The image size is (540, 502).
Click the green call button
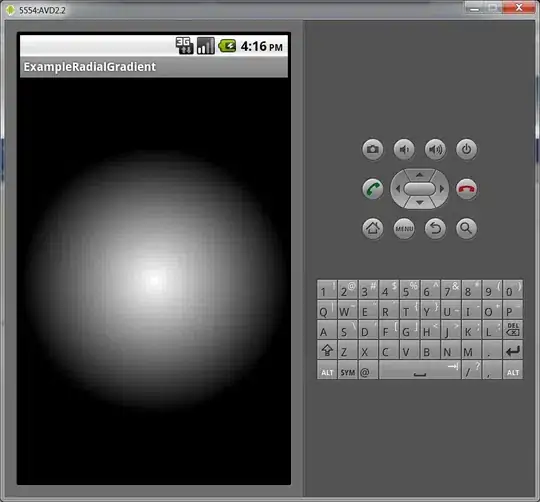click(x=373, y=189)
